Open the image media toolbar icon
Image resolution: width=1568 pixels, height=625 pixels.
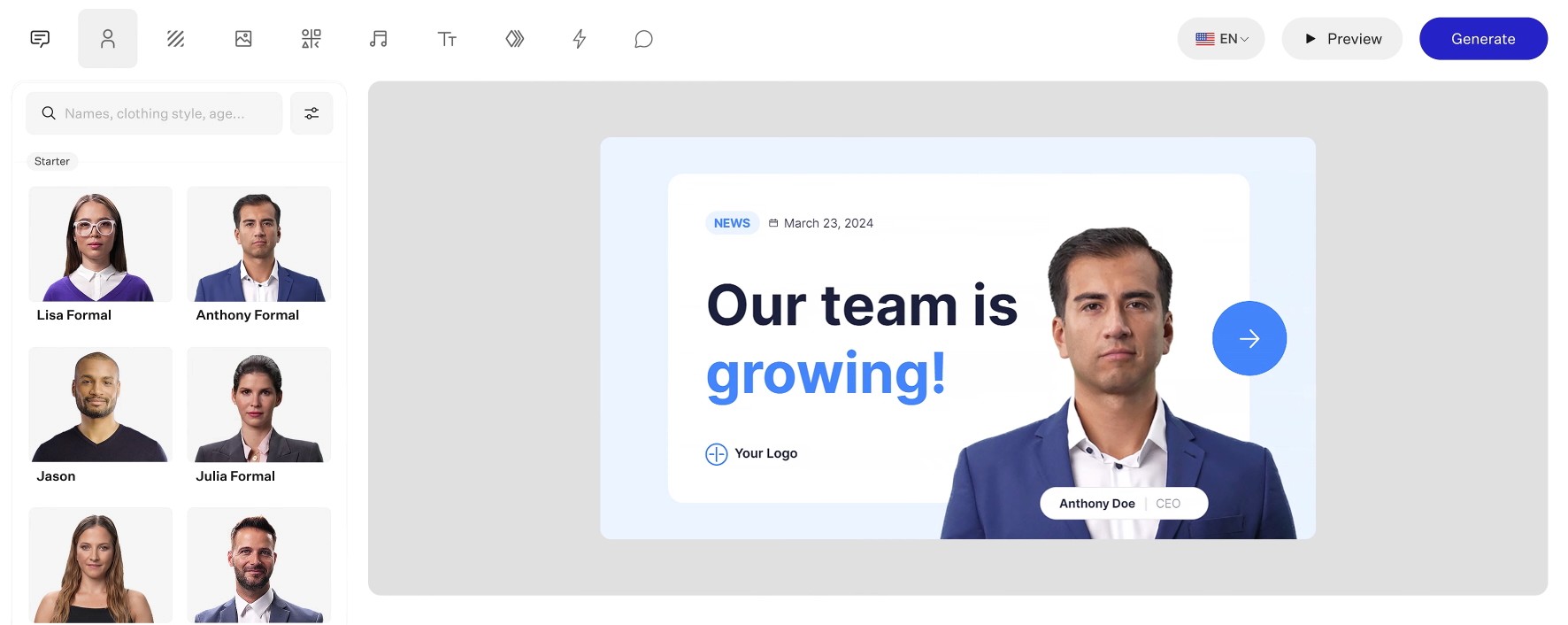243,39
